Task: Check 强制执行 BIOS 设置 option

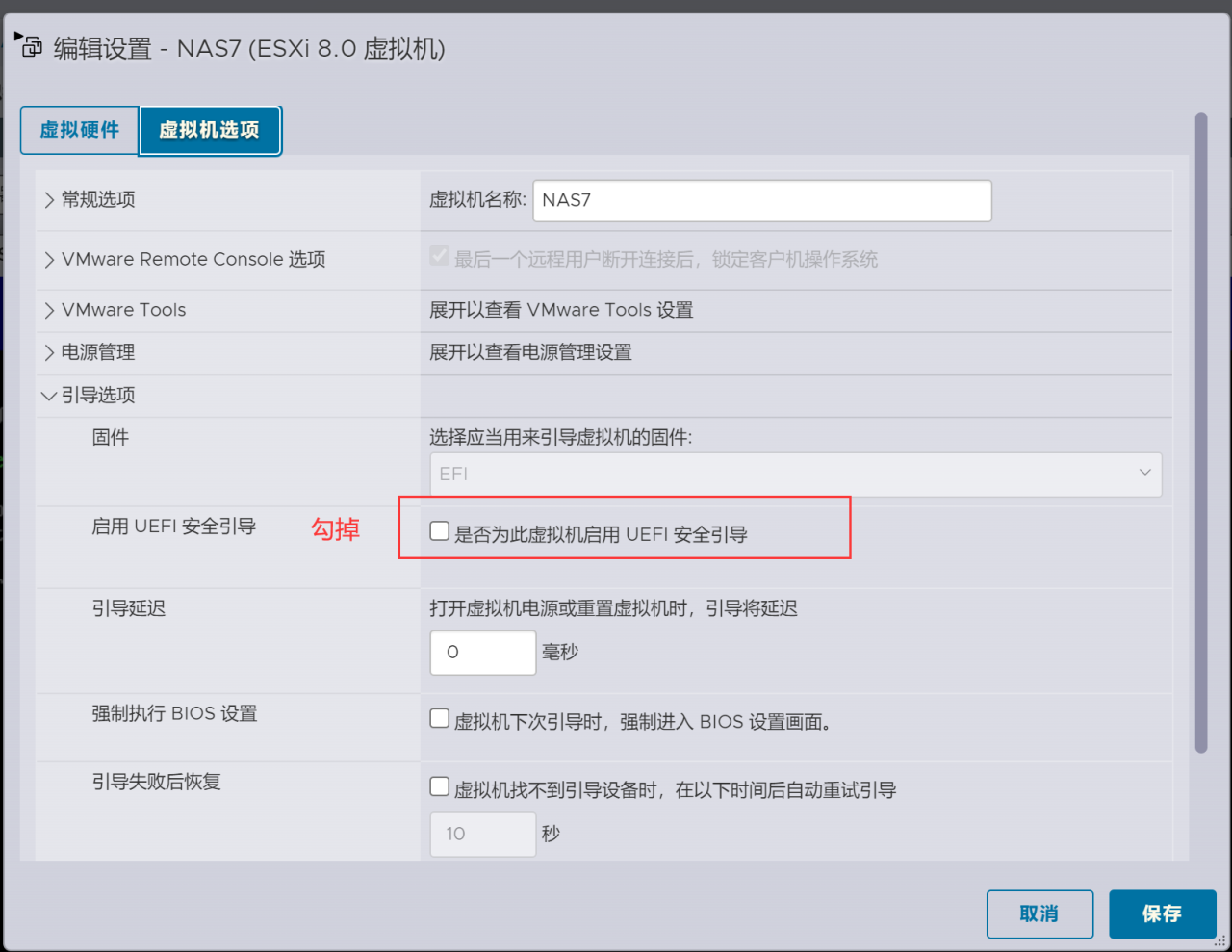Action: 439,716
